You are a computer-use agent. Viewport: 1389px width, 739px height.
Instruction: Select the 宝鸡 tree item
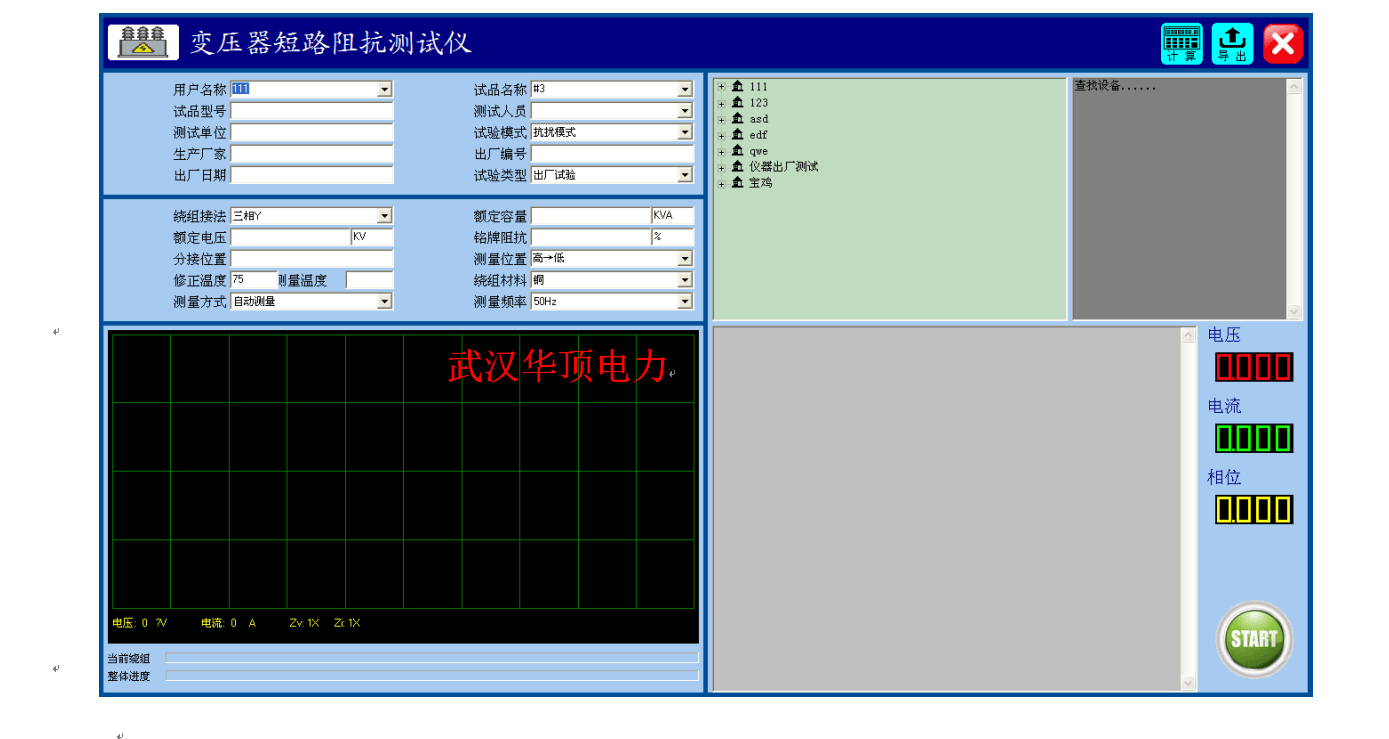761,183
